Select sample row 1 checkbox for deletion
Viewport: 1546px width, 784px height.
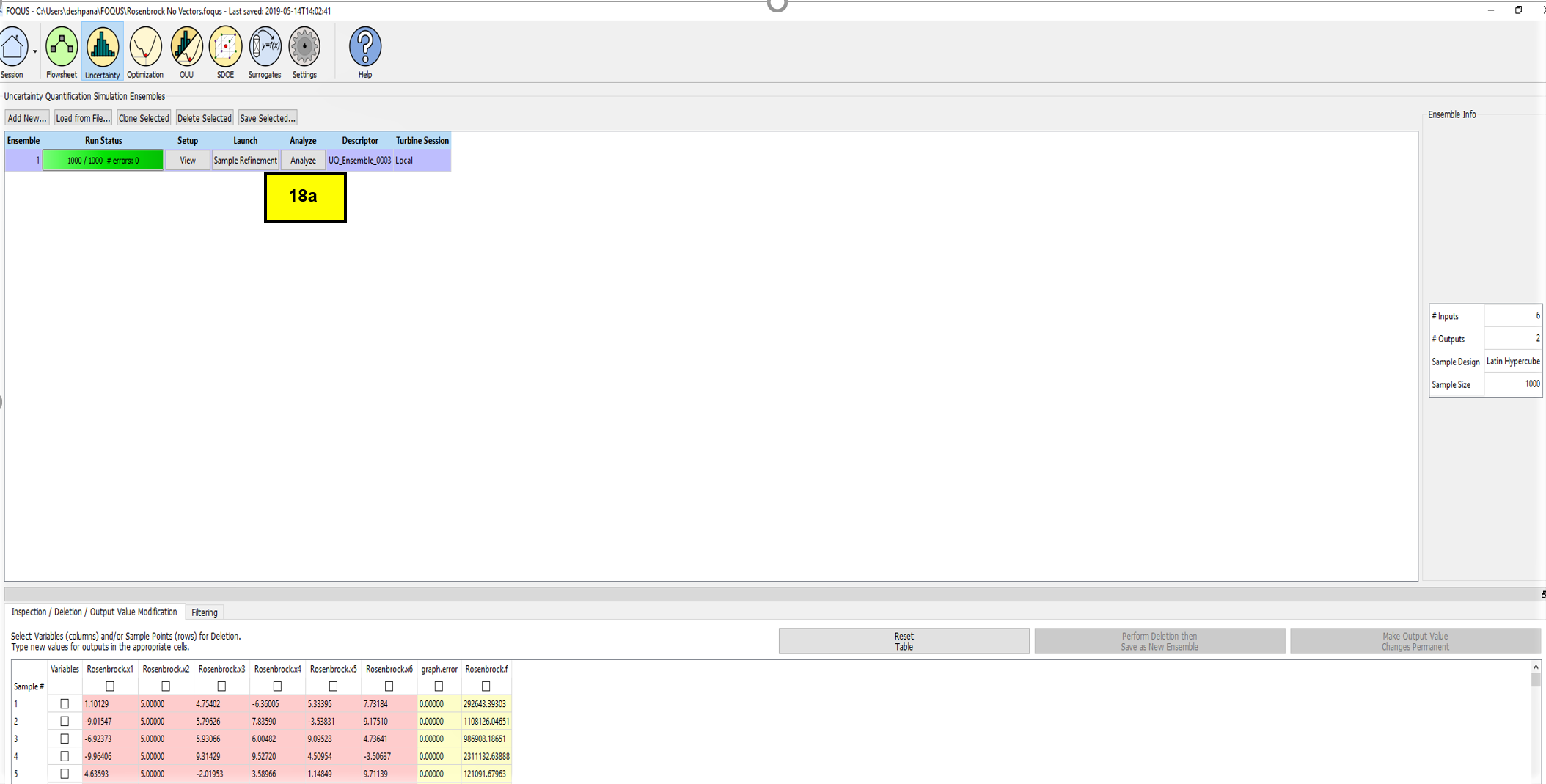[65, 703]
